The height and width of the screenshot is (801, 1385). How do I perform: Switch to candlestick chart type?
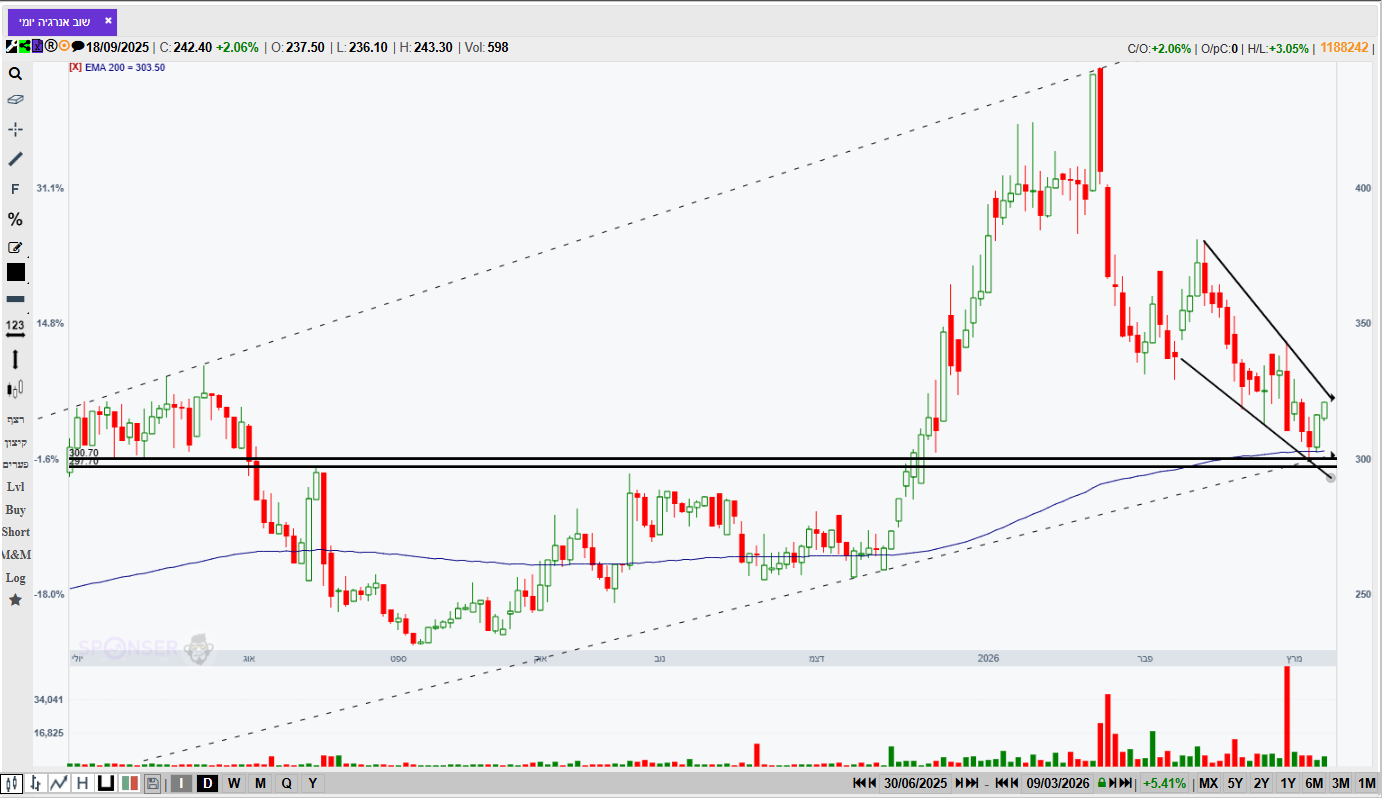coord(12,783)
